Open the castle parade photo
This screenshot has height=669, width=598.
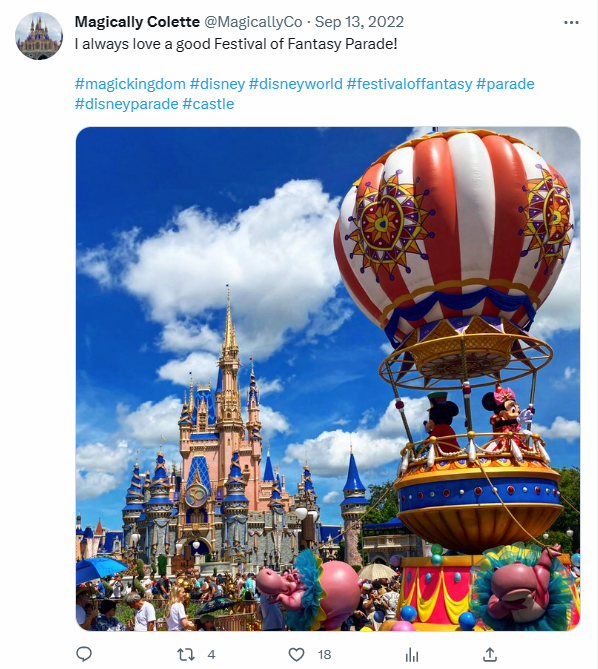tap(328, 379)
